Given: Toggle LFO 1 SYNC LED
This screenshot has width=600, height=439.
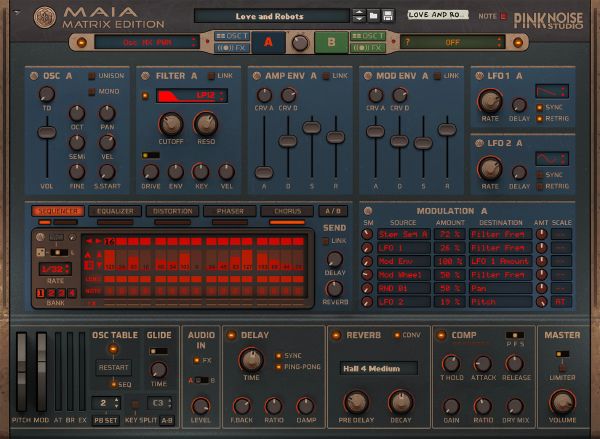Looking at the screenshot, I should click(x=540, y=107).
